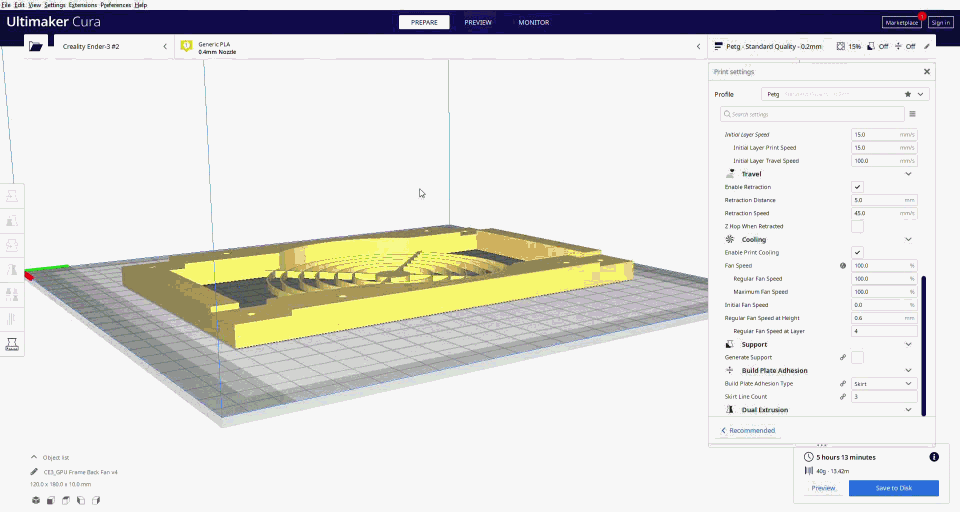Select 3D view cube icon

pyautogui.click(x=36, y=500)
